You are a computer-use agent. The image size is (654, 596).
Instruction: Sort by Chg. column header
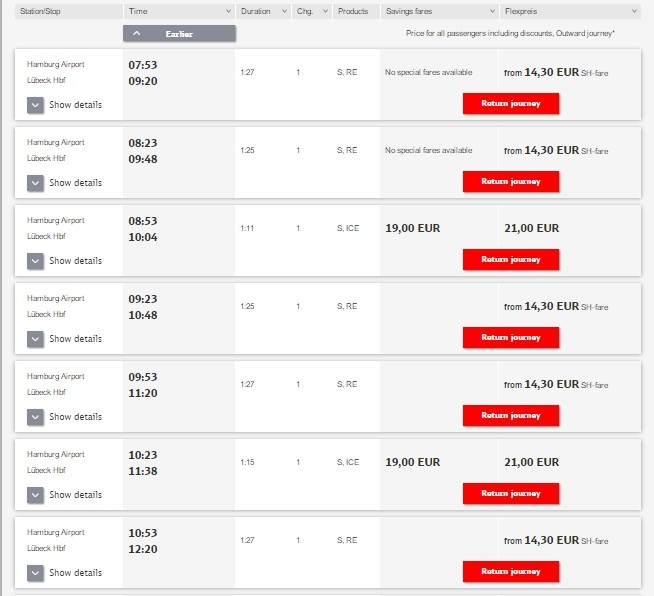[x=310, y=11]
